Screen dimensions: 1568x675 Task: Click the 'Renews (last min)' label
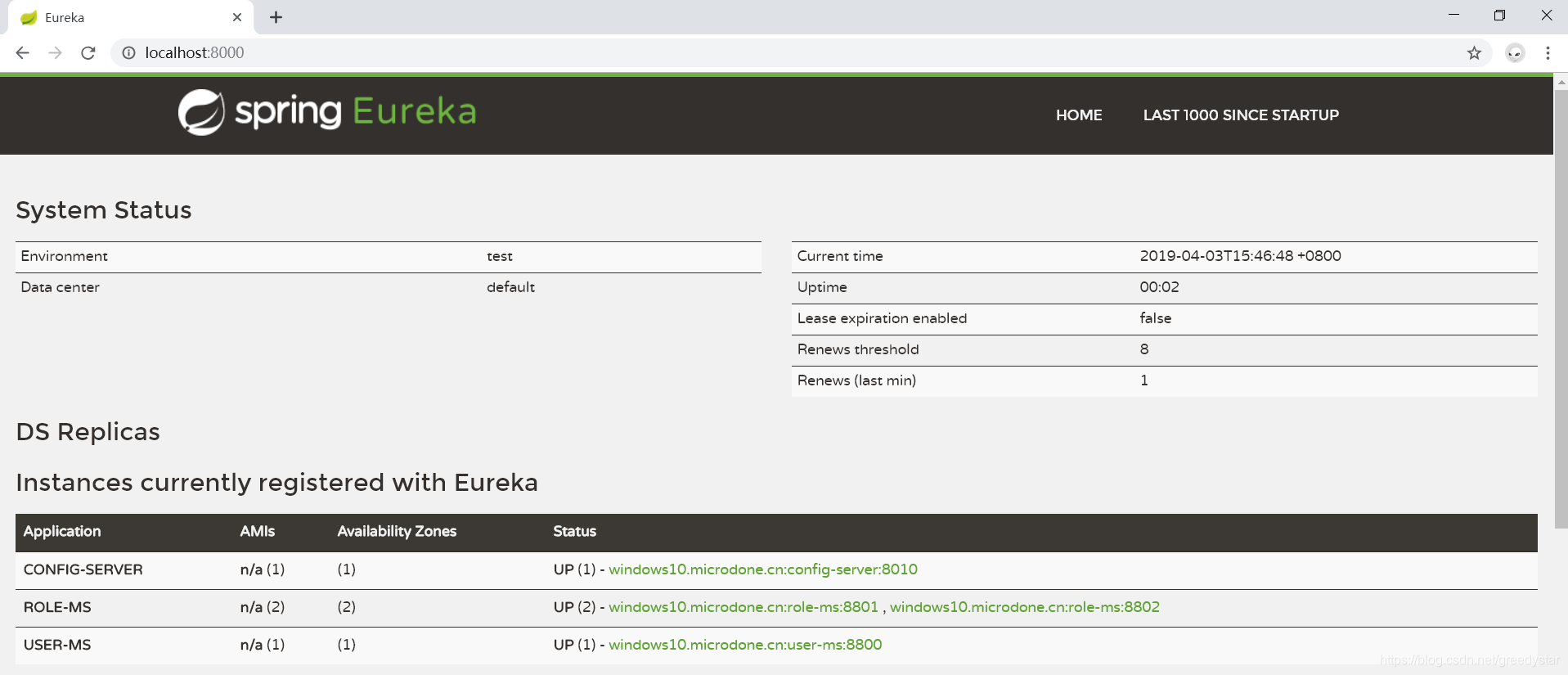(856, 380)
